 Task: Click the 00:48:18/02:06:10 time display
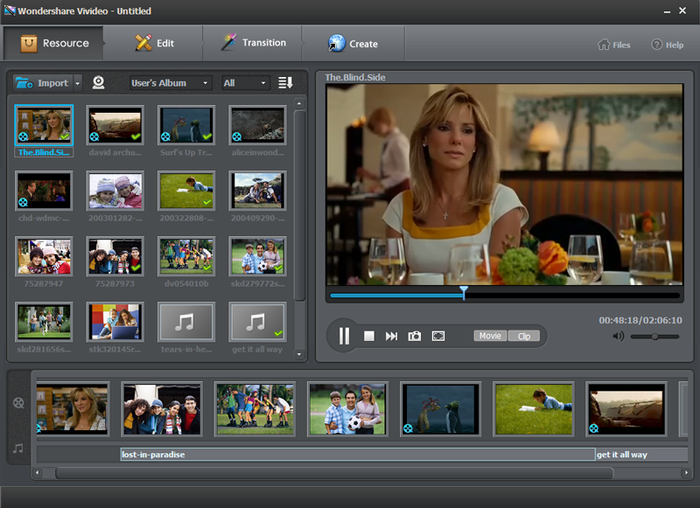640,320
